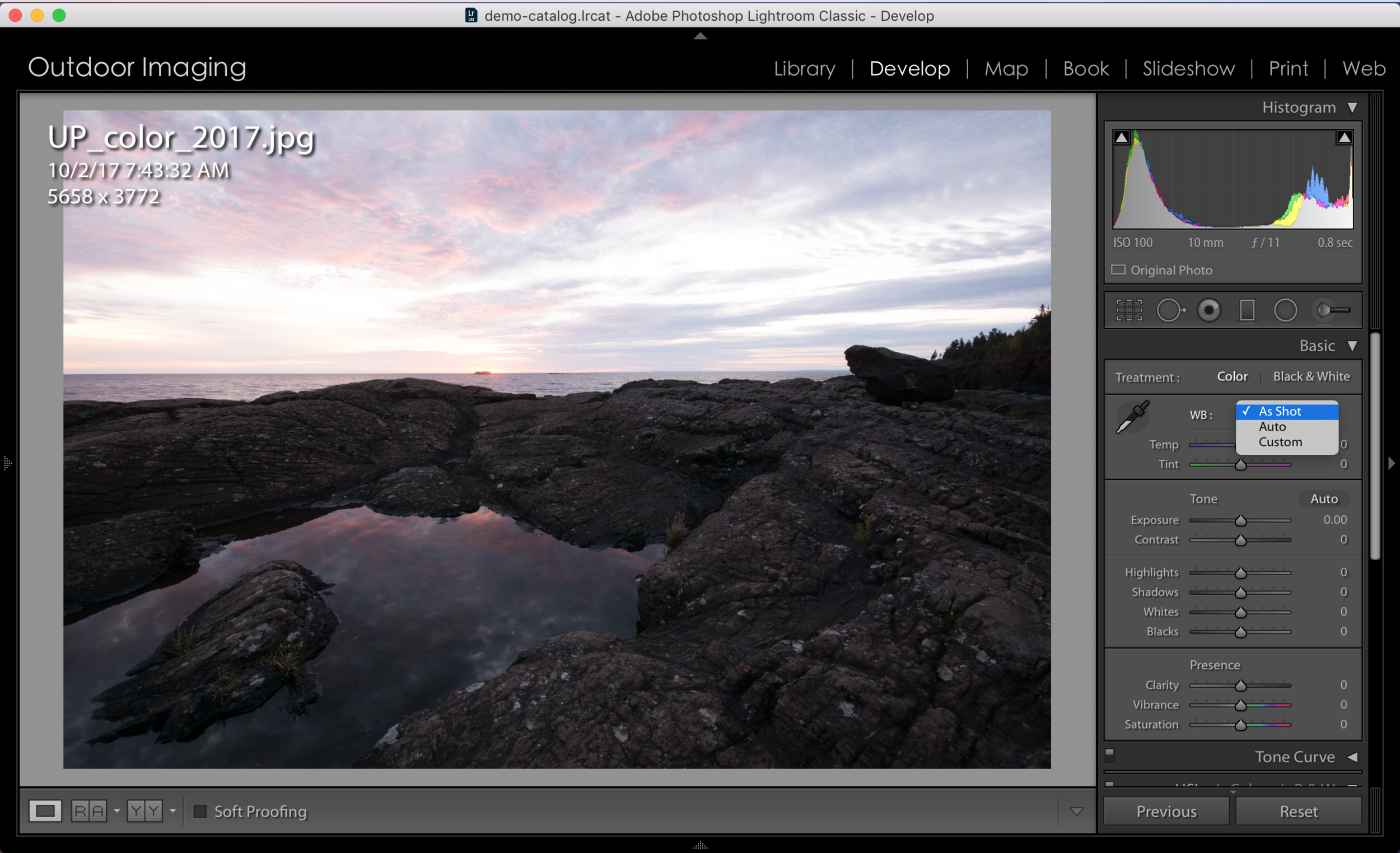
Task: Click the Exposure slider handle
Action: 1240,520
